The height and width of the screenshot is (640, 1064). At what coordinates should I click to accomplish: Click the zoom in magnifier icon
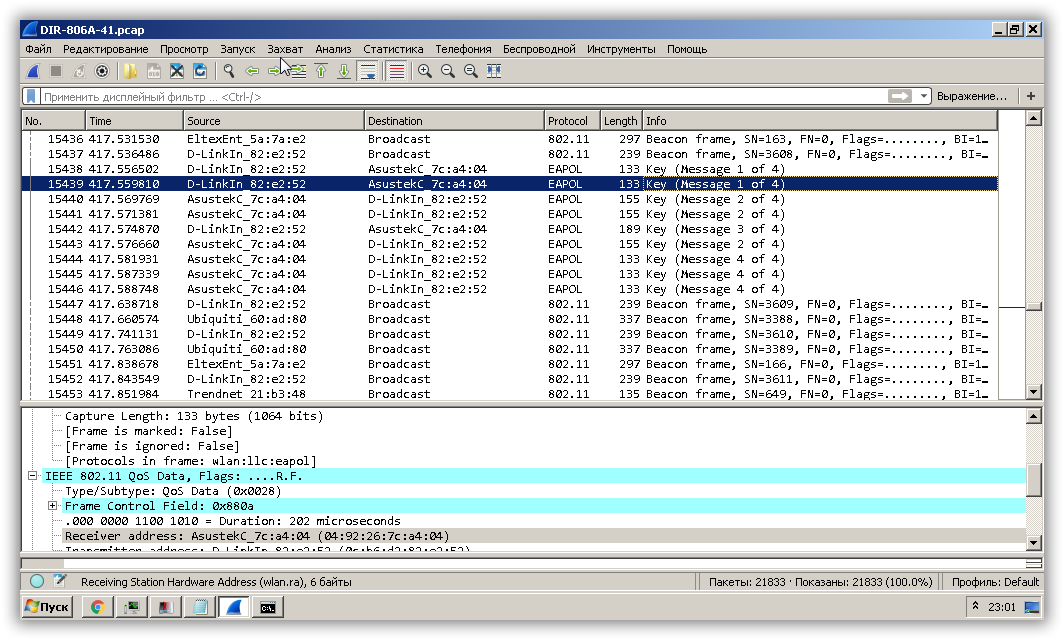(425, 71)
